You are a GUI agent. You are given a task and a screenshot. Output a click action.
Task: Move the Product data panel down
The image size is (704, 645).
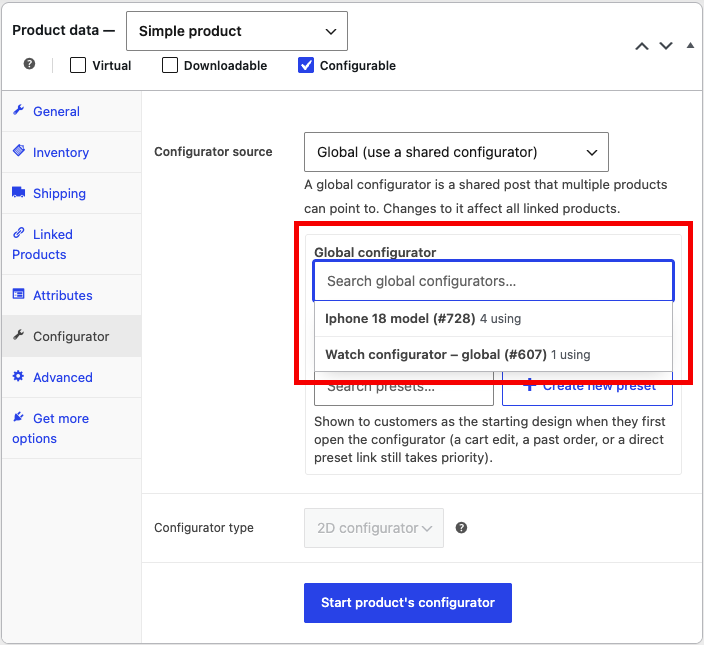[666, 46]
